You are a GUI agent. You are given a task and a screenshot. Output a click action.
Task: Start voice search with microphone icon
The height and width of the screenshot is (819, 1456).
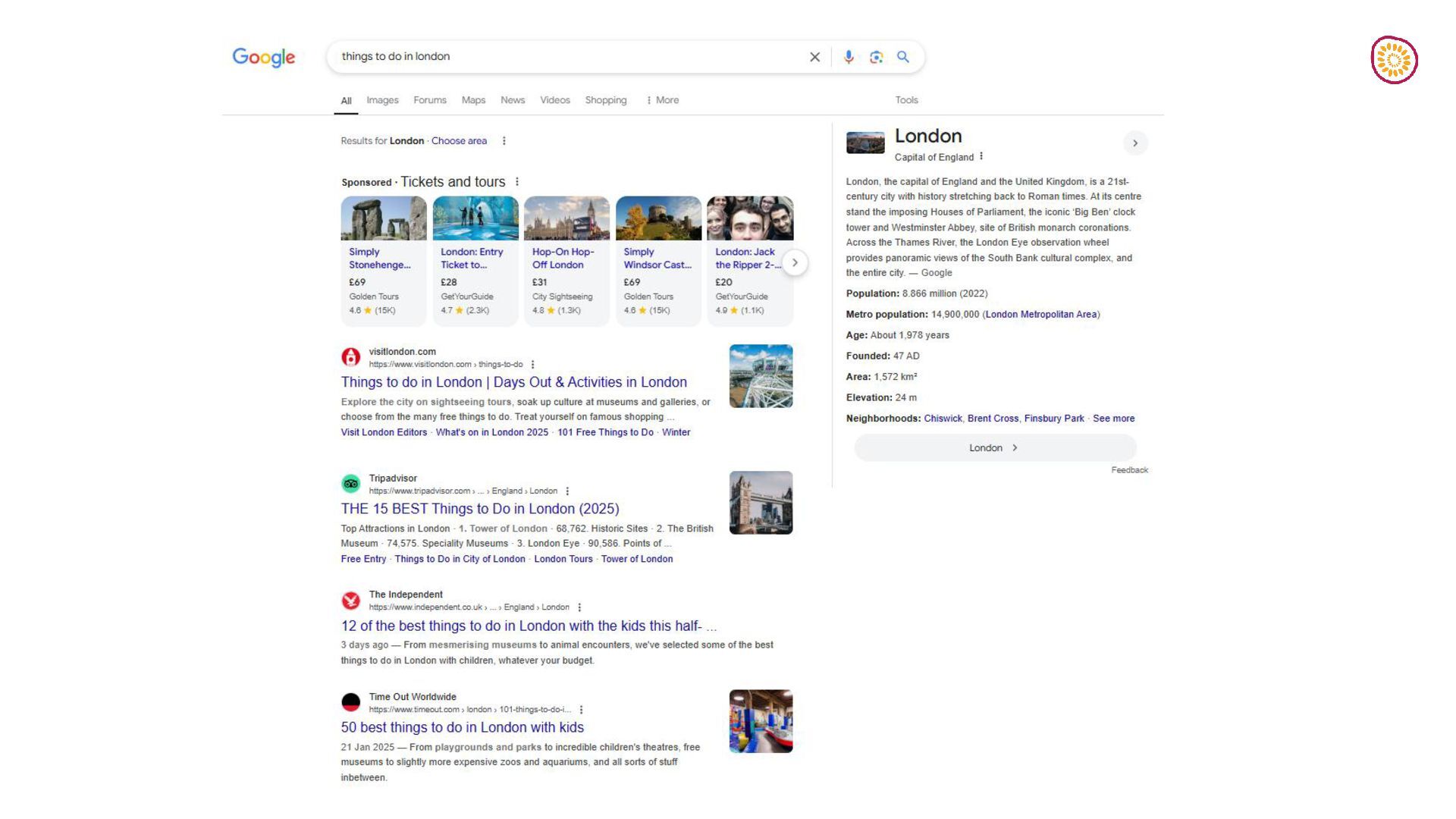(x=849, y=57)
